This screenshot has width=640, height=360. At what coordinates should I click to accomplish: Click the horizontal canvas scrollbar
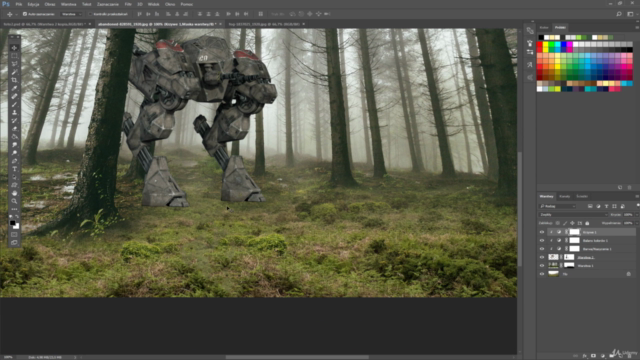click(297, 357)
